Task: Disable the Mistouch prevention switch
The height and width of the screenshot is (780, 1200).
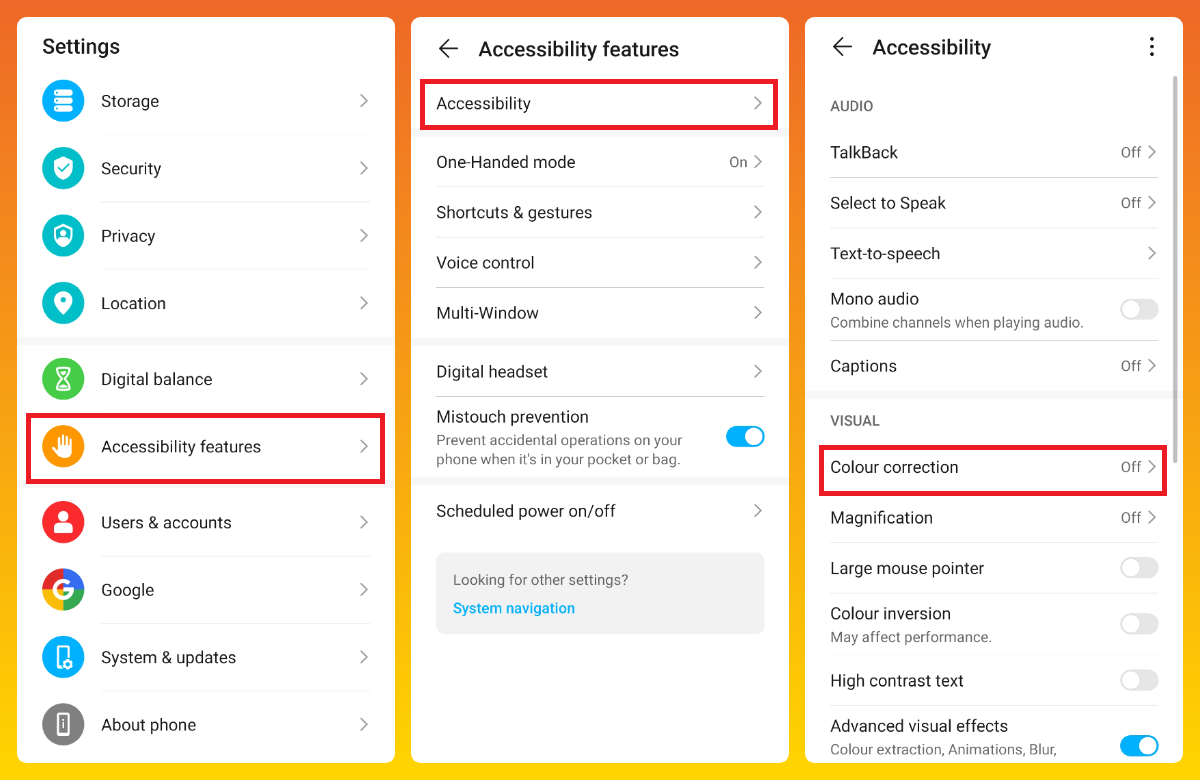Action: pos(745,437)
